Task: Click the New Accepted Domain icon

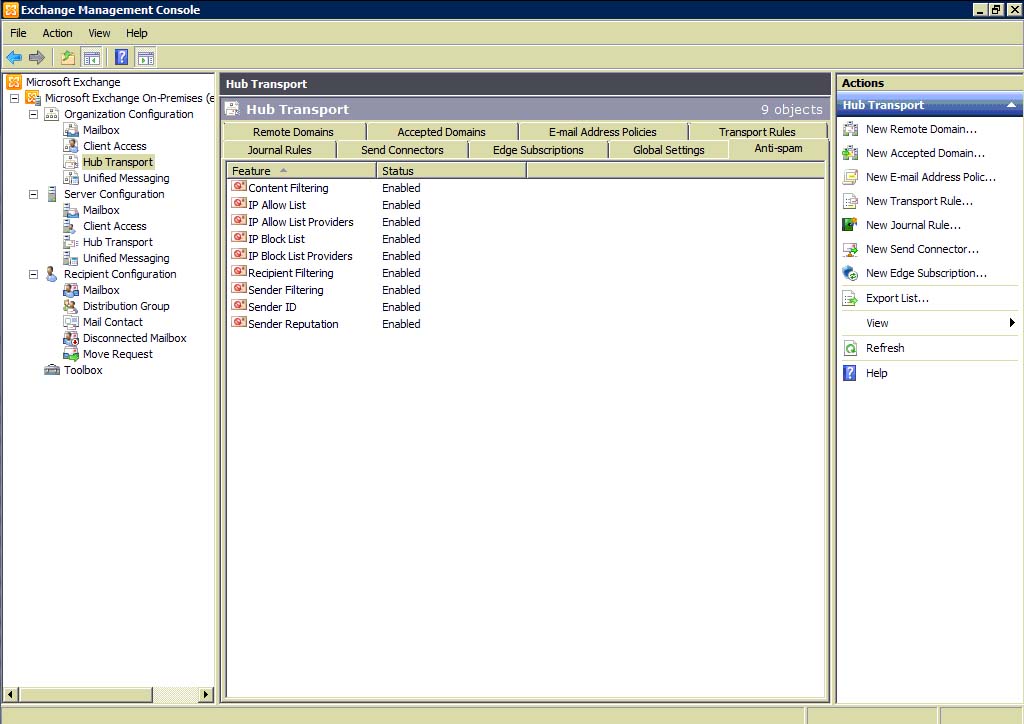Action: click(x=850, y=153)
